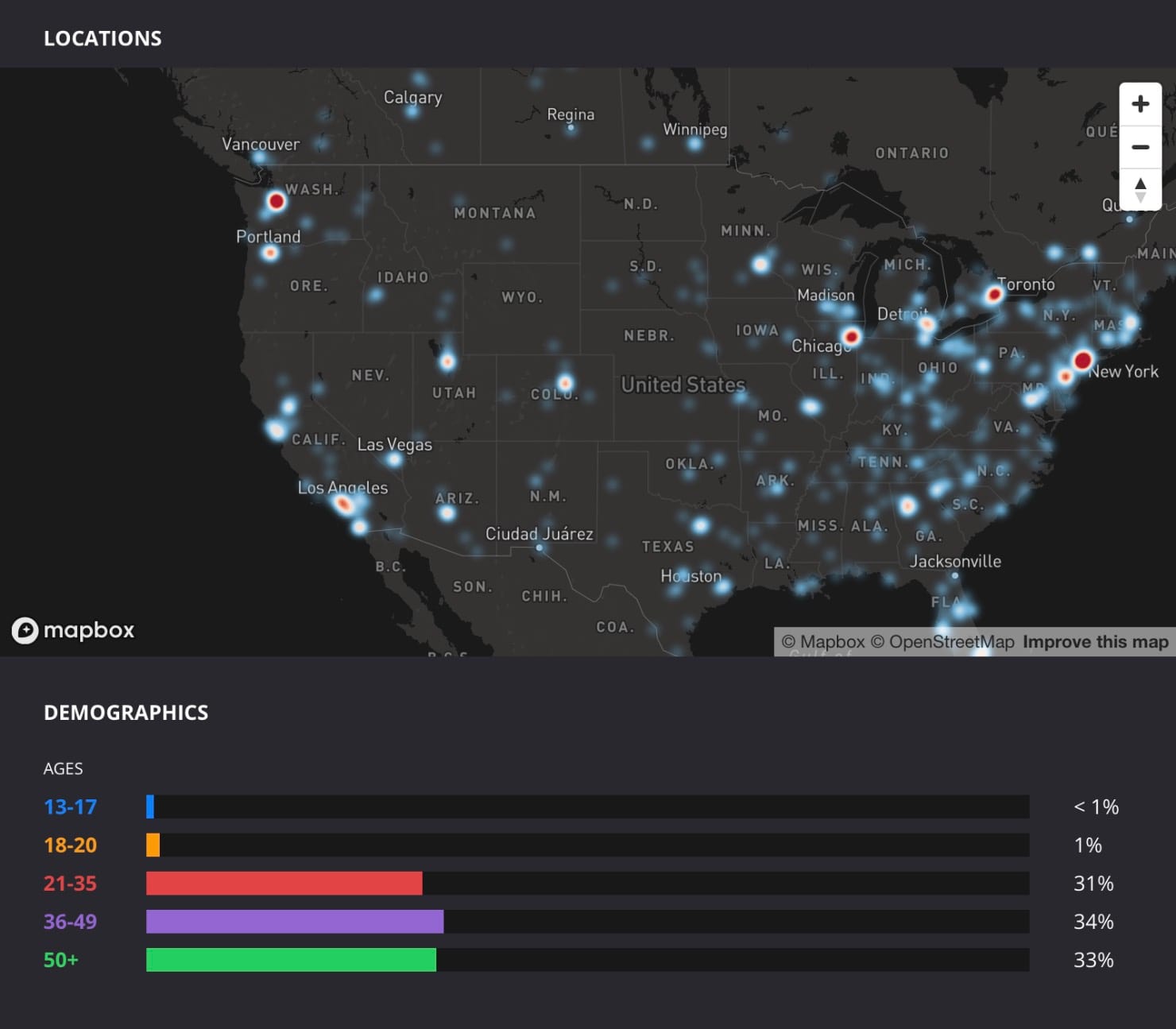Click the red 21-35 age bar
The height and width of the screenshot is (1029, 1176).
coord(284,884)
